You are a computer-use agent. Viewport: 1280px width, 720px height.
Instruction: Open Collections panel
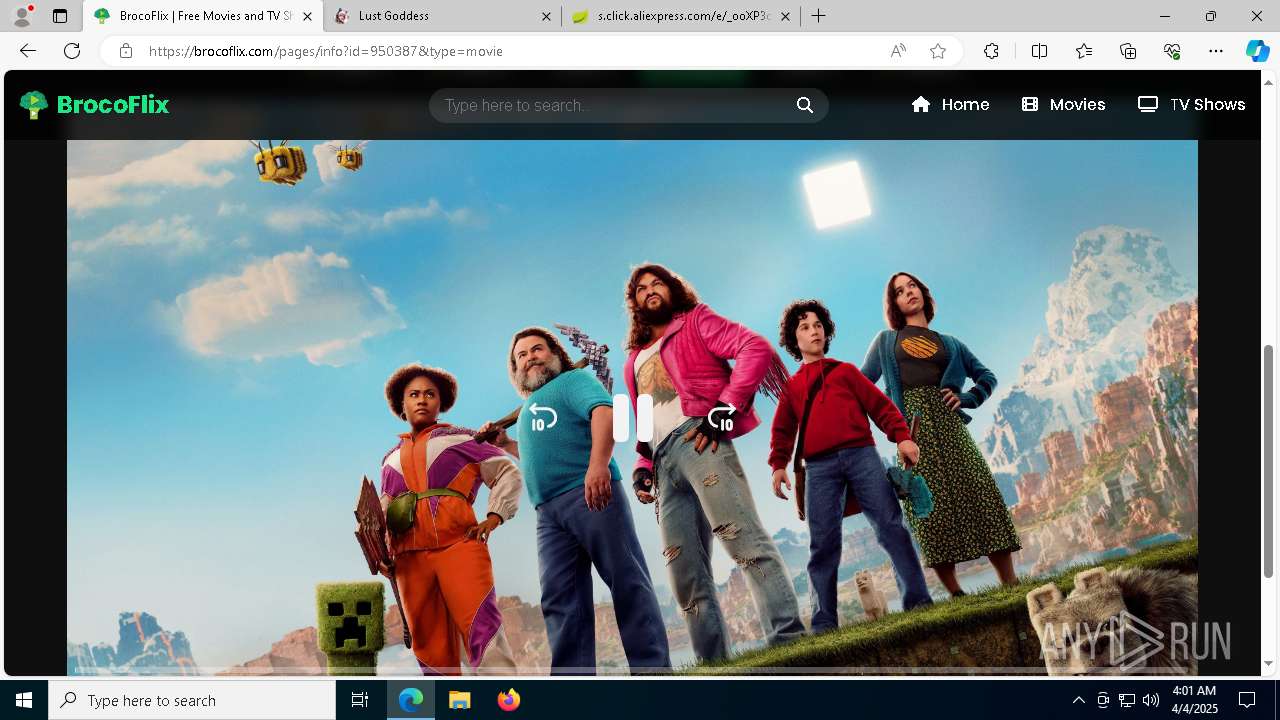pos(1128,51)
